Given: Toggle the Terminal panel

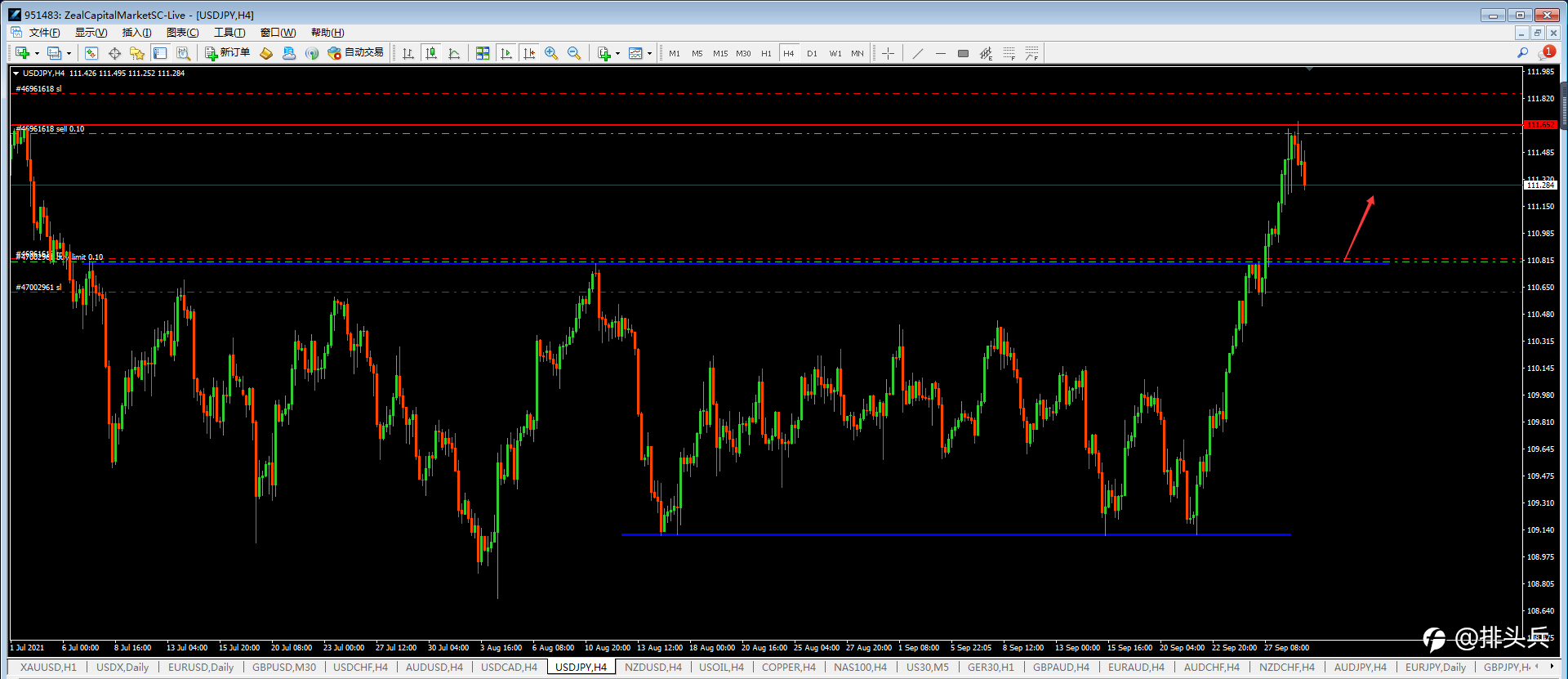Looking at the screenshot, I should pyautogui.click(x=160, y=53).
